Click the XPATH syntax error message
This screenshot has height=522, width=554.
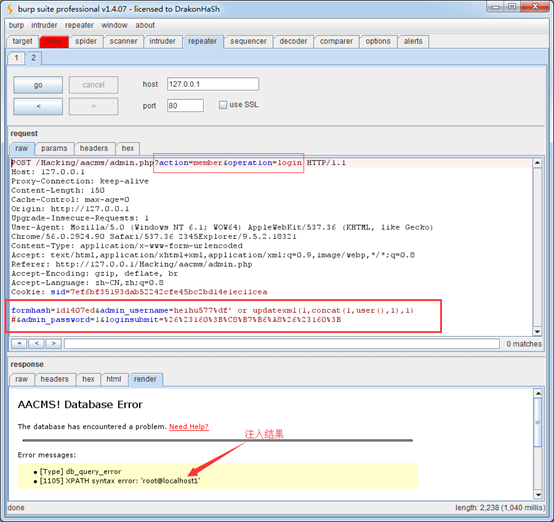click(120, 481)
